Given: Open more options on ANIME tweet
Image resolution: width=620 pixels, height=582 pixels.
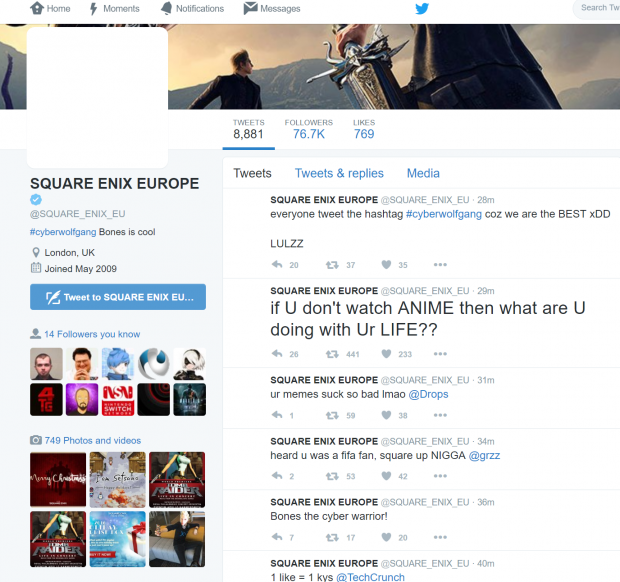Looking at the screenshot, I should 440,353.
